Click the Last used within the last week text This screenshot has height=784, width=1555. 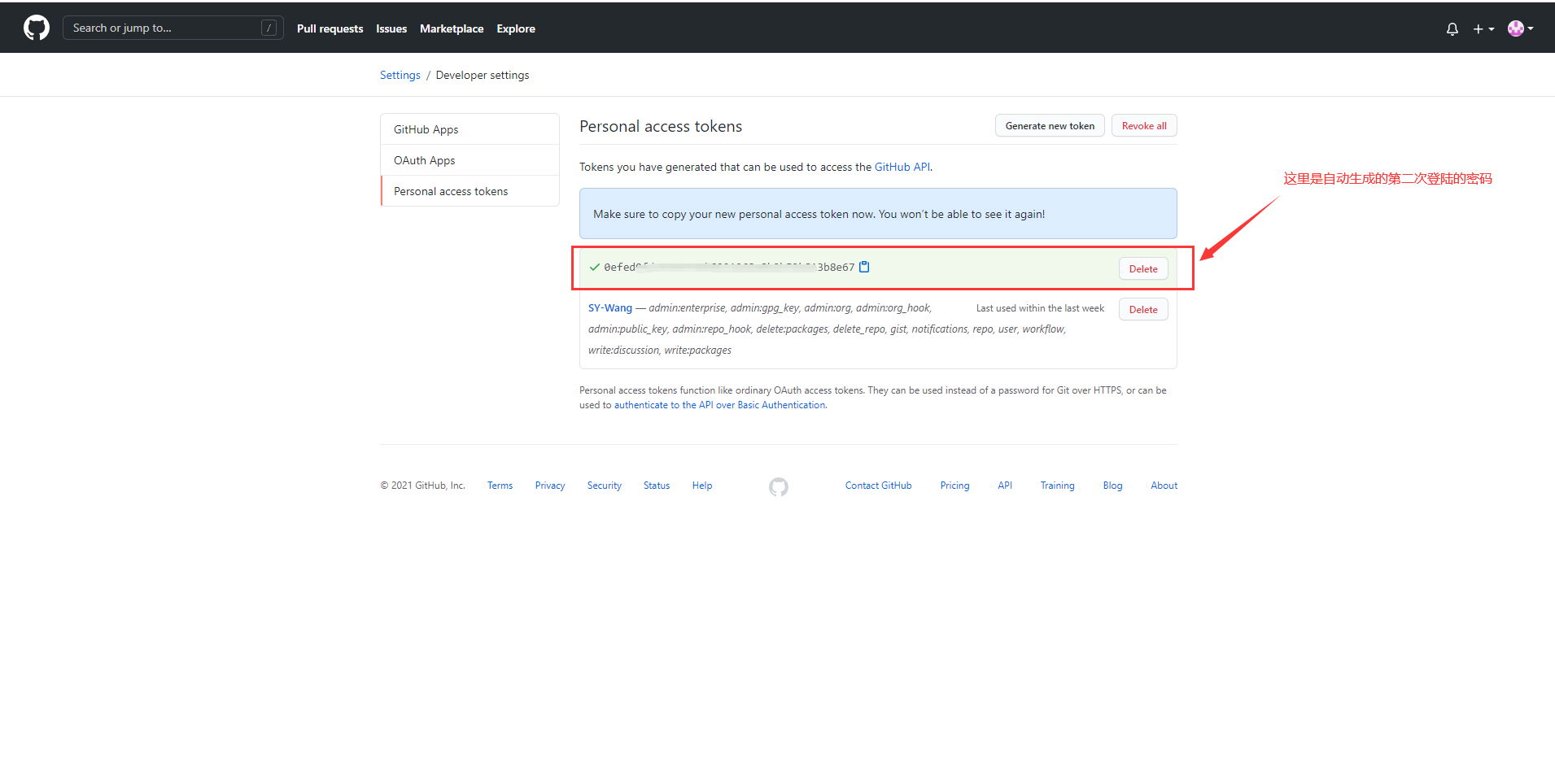pos(1040,308)
